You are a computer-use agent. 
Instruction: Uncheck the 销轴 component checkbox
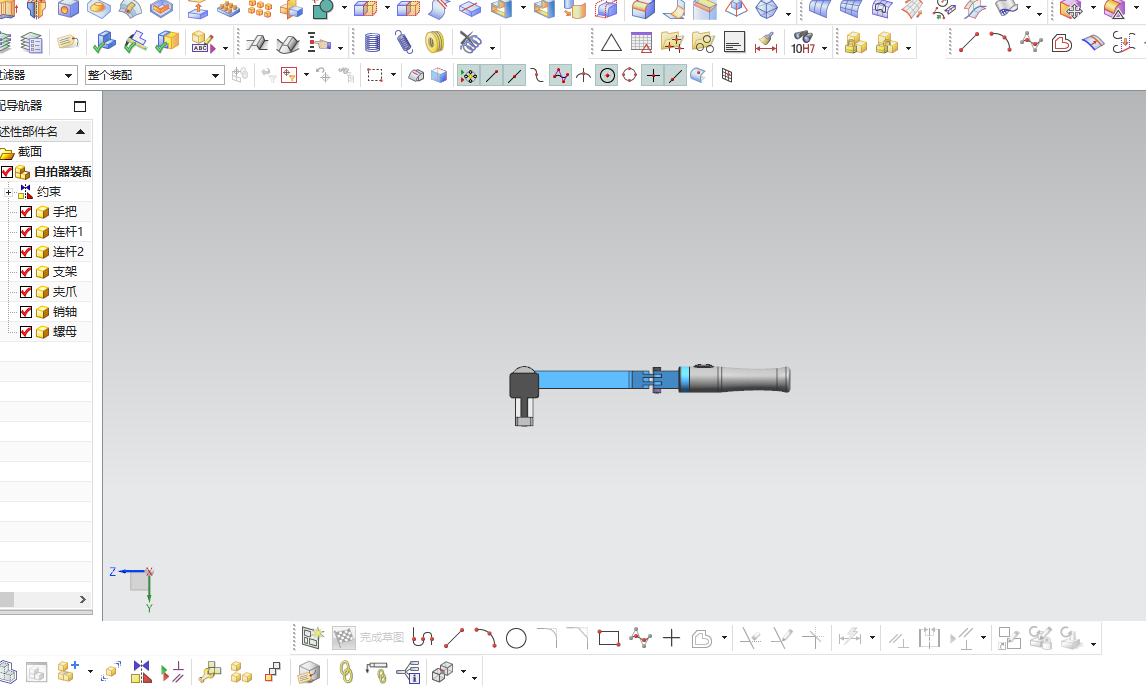point(26,312)
